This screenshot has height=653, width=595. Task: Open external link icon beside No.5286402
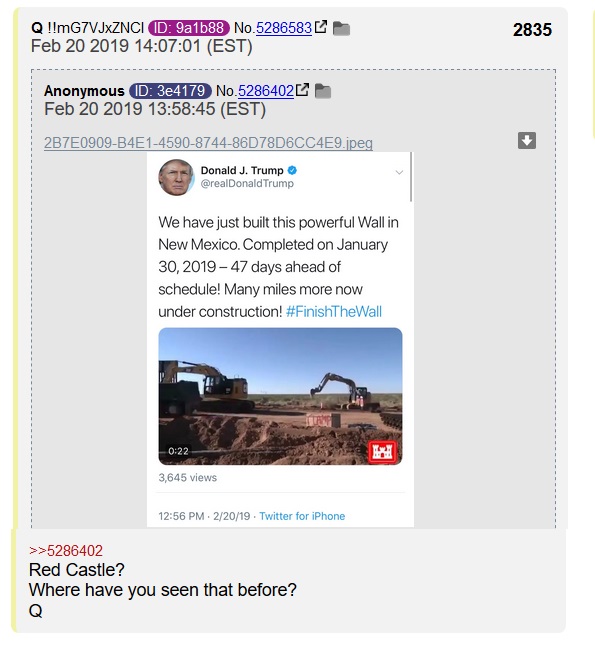303,90
